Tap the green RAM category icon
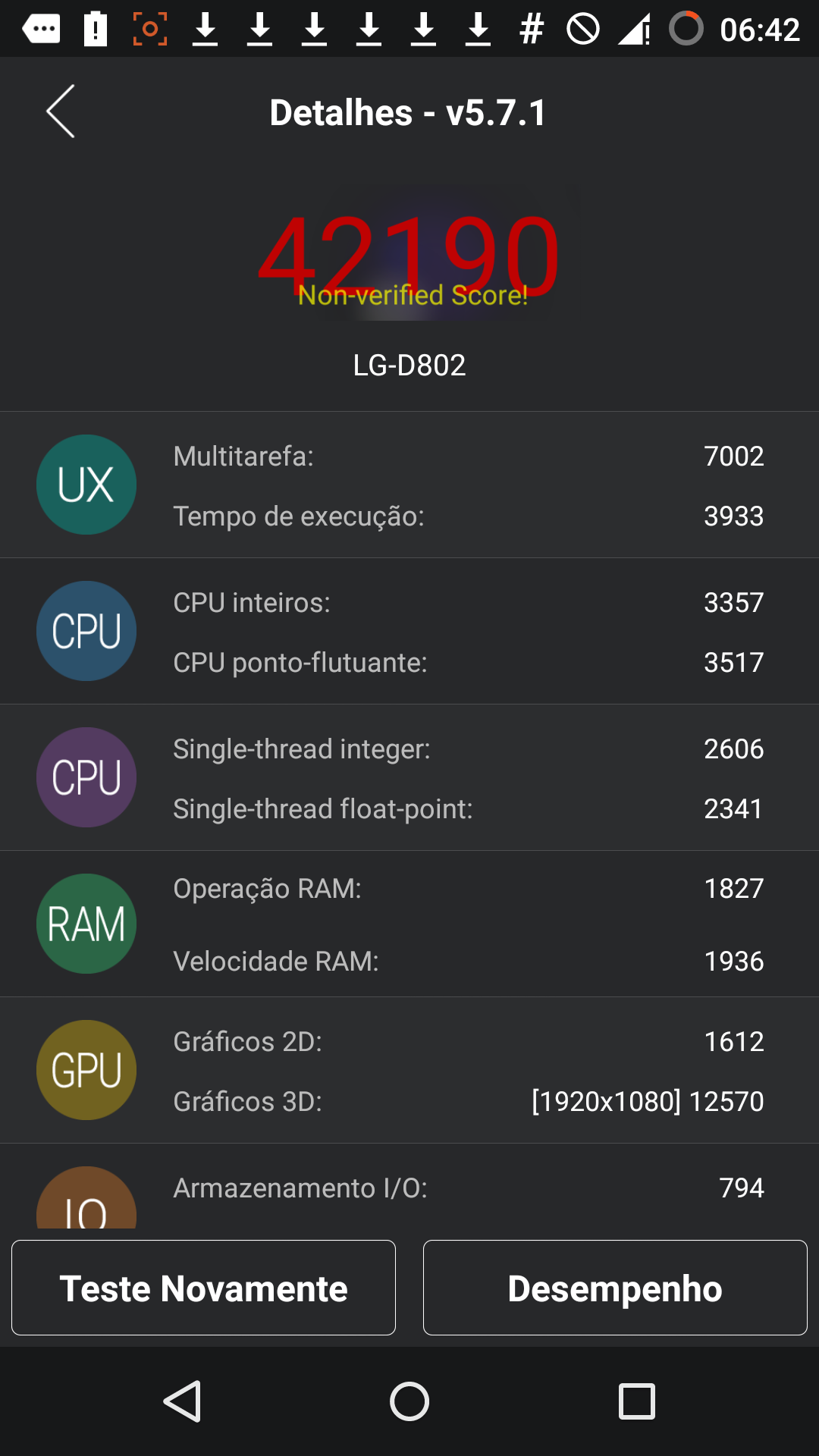 [x=86, y=924]
